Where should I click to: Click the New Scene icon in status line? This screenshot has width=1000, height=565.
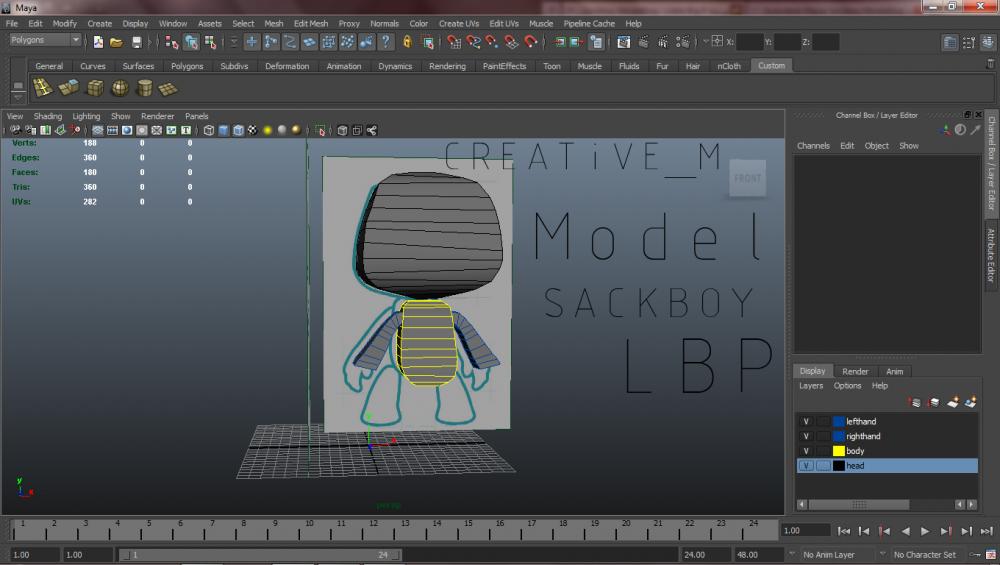[x=98, y=42]
